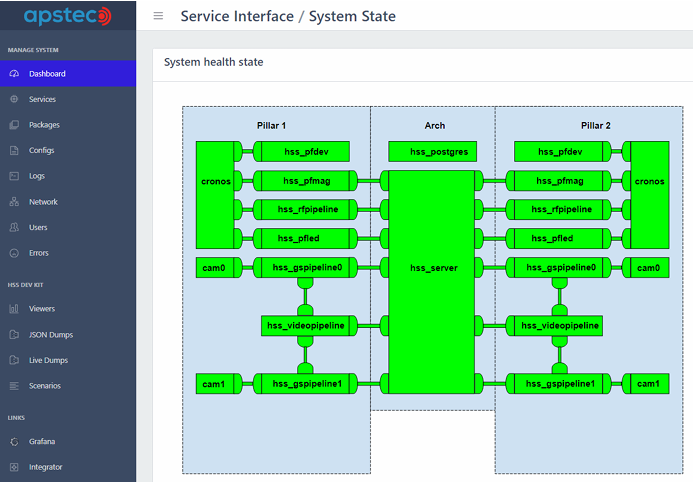Open JSON Dumps from the sidebar
Screen dimensions: 694x486
click(x=51, y=335)
